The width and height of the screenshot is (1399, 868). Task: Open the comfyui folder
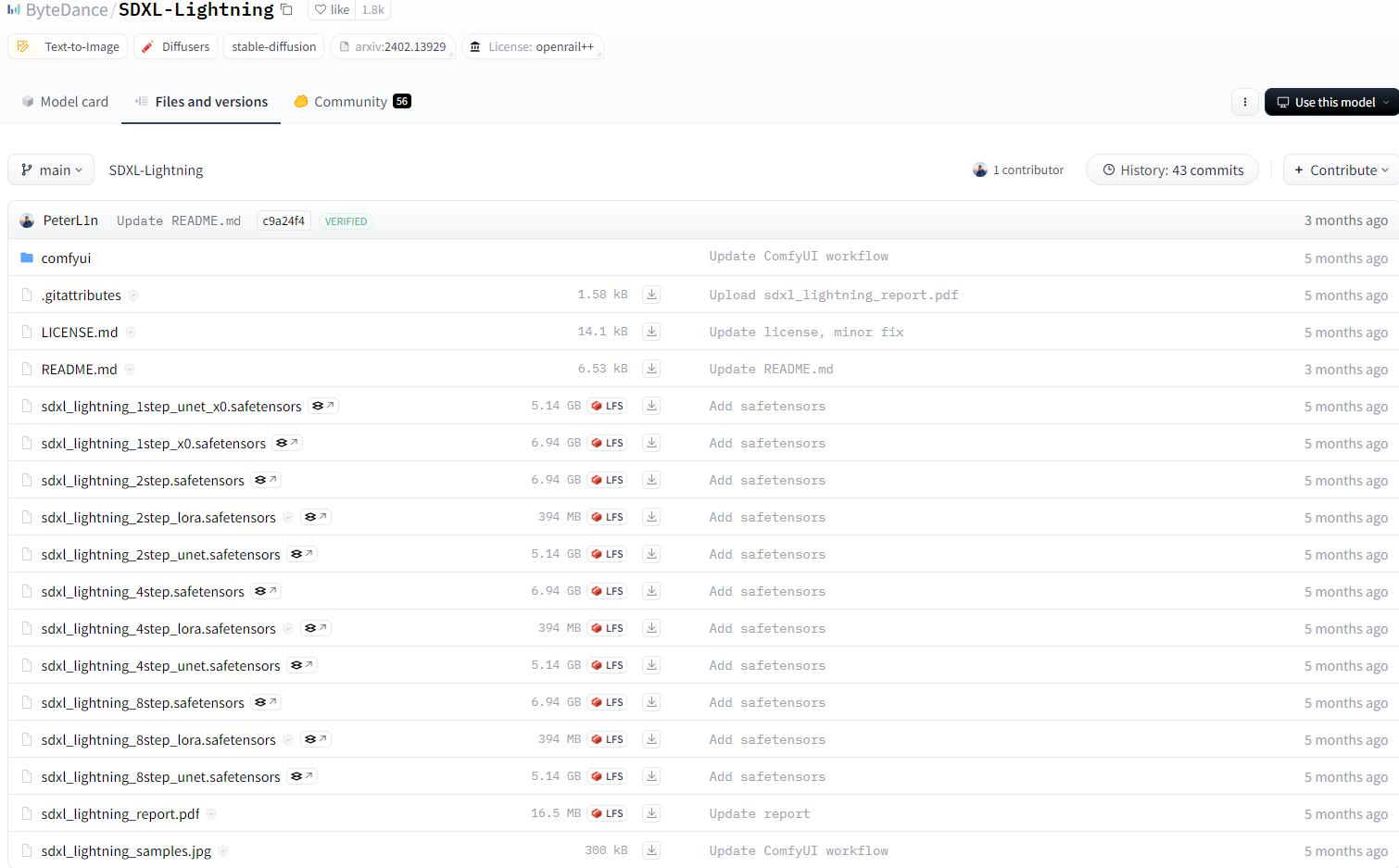66,258
